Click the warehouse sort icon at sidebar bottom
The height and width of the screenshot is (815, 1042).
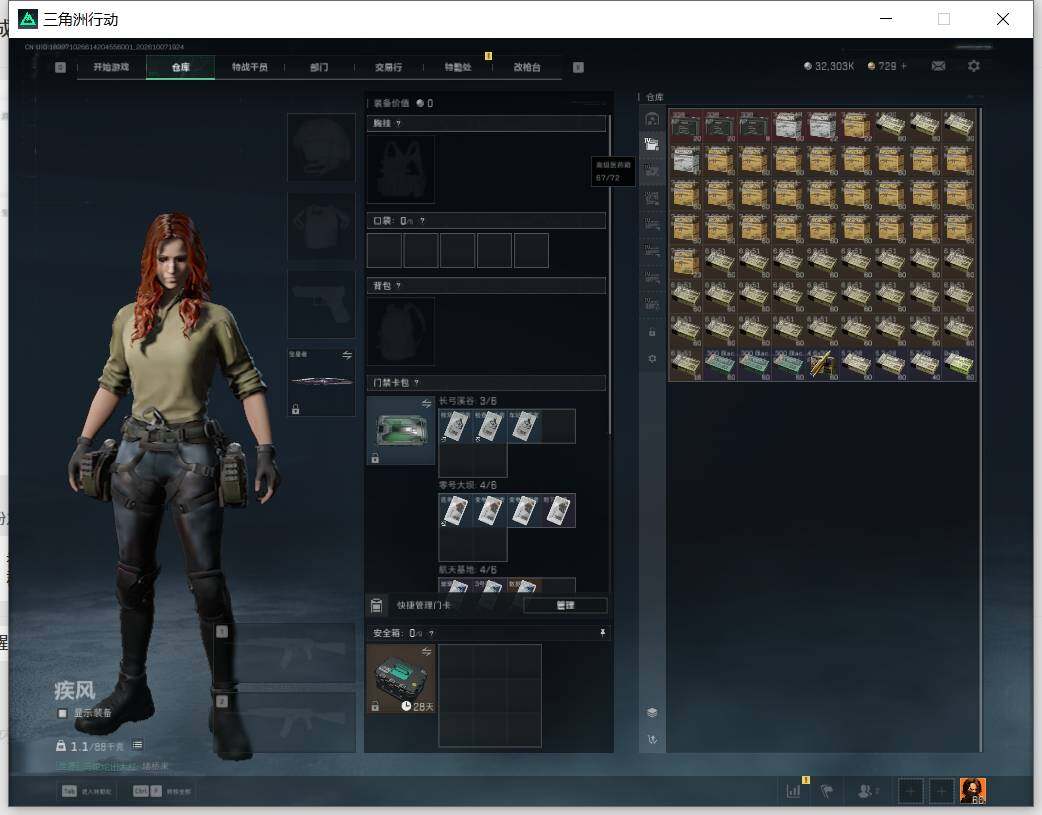pos(652,739)
